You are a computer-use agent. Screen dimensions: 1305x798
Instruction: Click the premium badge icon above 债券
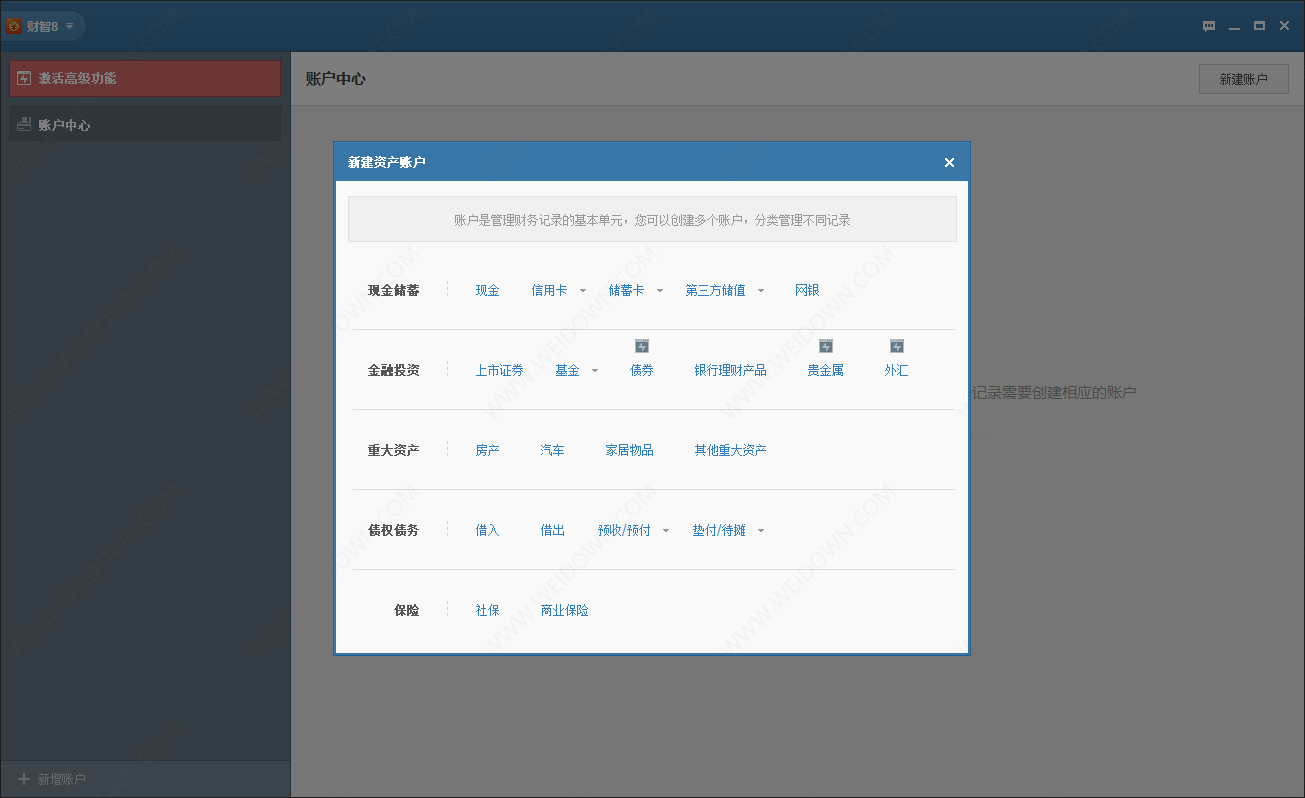[642, 346]
